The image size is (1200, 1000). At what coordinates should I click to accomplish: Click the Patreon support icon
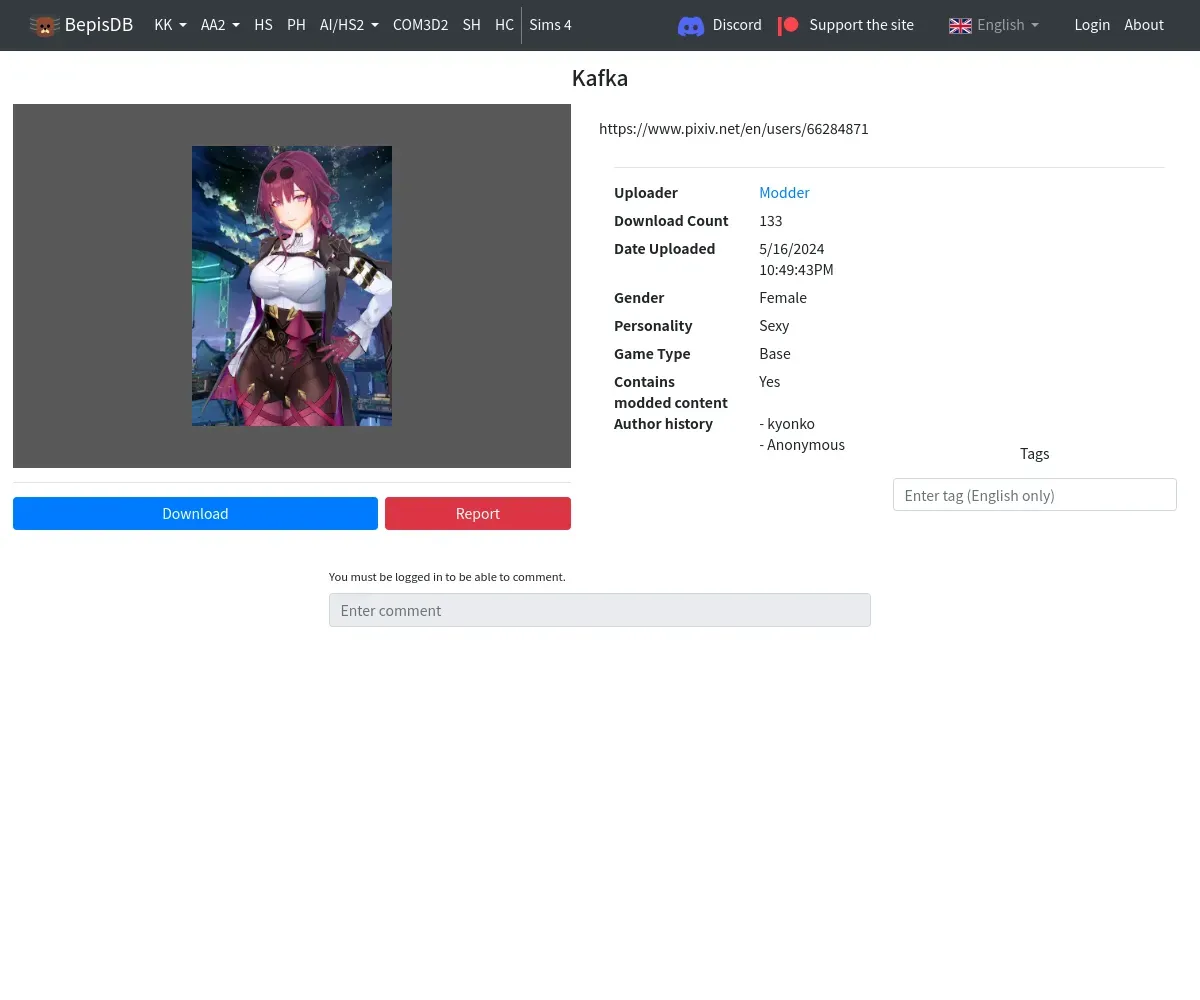pos(789,25)
